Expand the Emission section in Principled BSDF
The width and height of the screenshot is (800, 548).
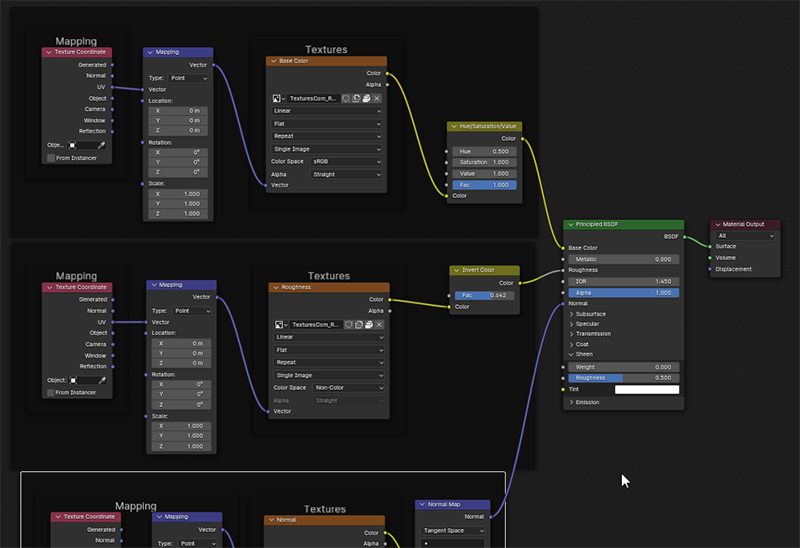(572, 402)
